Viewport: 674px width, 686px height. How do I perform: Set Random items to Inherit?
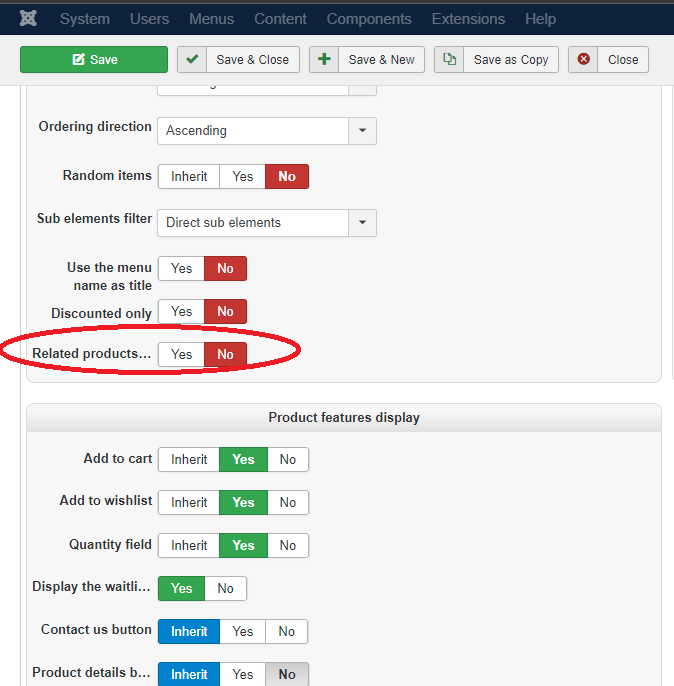pos(189,176)
